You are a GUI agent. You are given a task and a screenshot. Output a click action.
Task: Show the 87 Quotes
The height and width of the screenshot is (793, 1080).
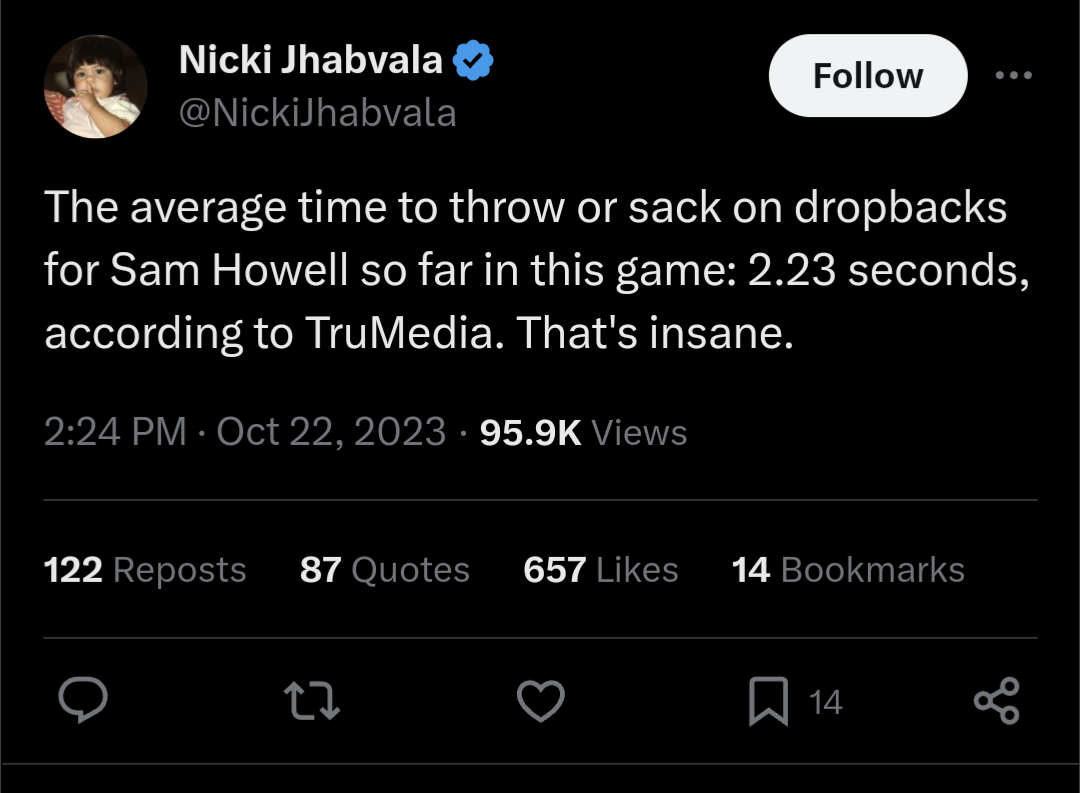click(x=384, y=570)
